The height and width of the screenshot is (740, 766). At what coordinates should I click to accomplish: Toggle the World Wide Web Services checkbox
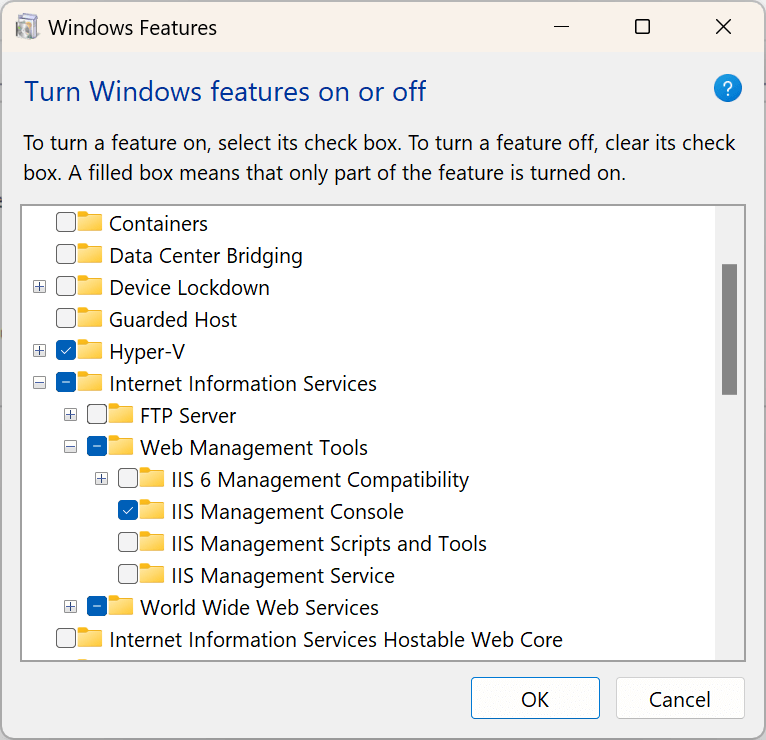click(x=97, y=606)
